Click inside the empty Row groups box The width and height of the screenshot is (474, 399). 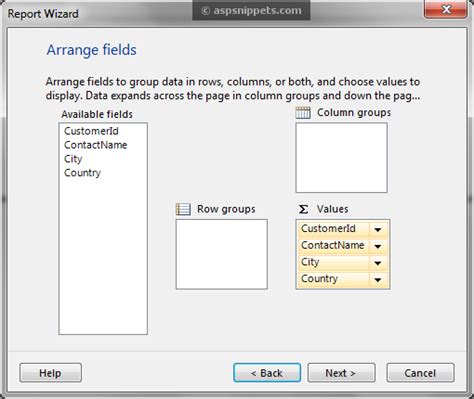tap(222, 254)
